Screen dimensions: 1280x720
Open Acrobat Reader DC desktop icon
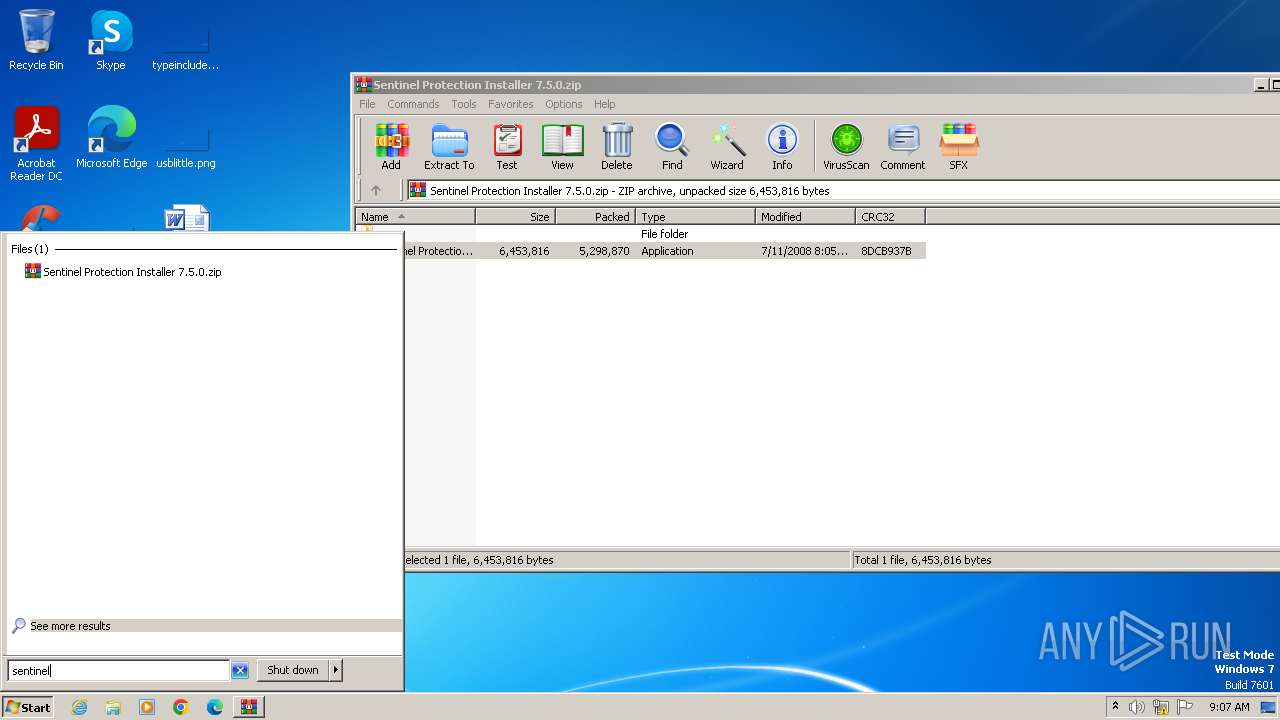[36, 145]
